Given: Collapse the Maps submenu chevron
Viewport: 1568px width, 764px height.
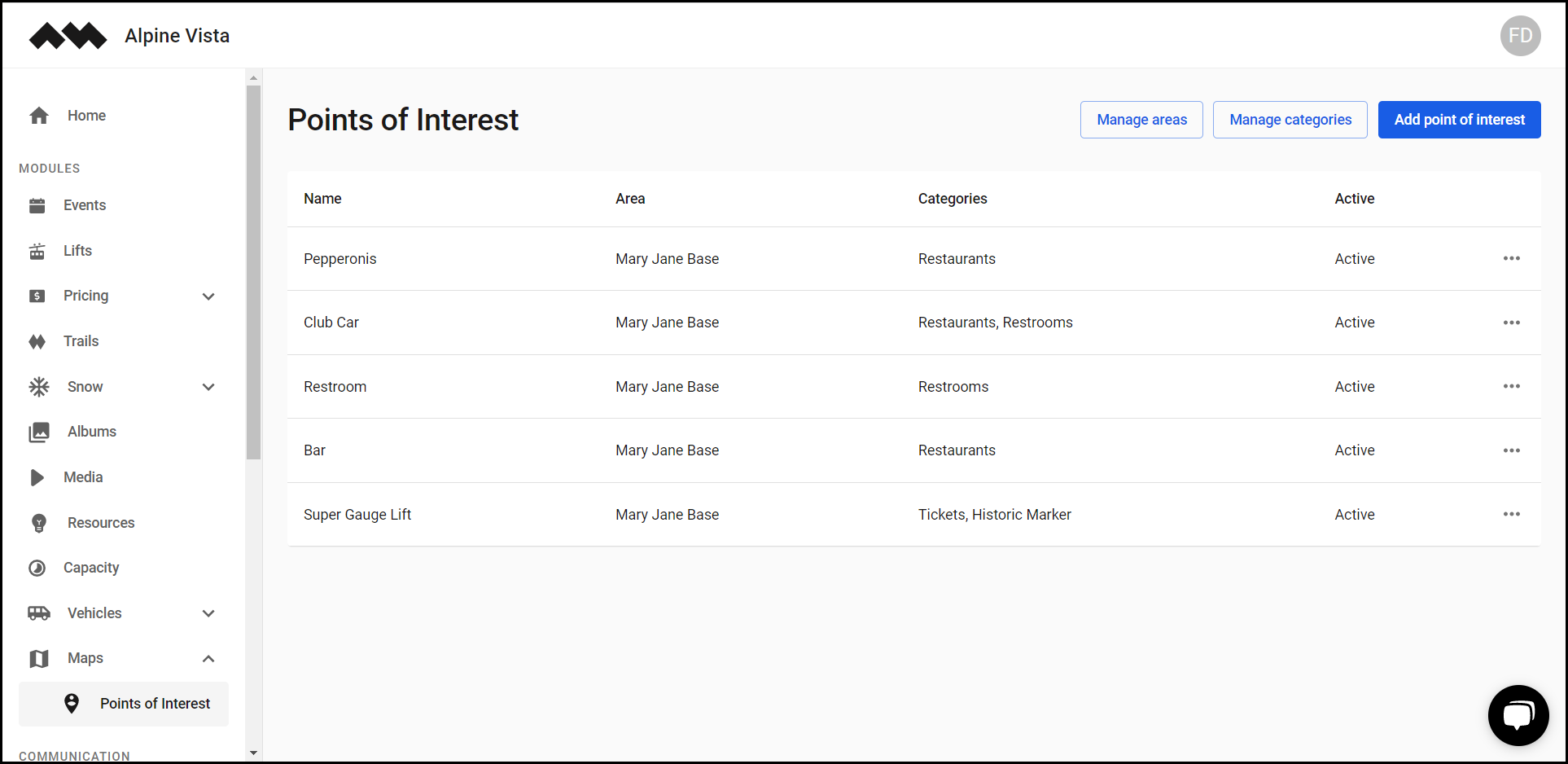Looking at the screenshot, I should click(x=208, y=658).
